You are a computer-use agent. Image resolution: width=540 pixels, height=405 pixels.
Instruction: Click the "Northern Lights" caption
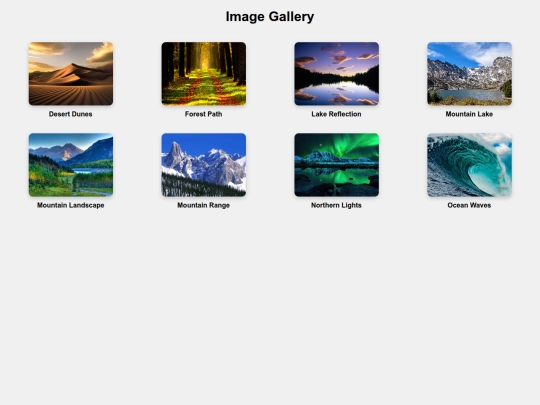click(x=336, y=205)
